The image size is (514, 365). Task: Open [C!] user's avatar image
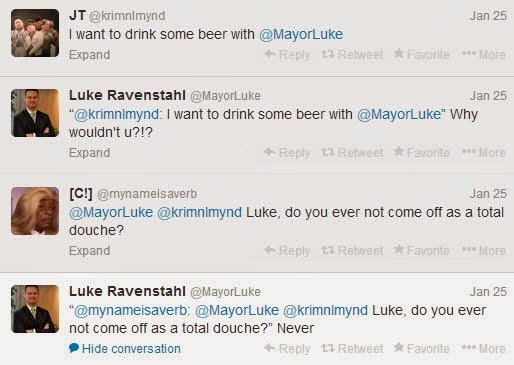35,211
